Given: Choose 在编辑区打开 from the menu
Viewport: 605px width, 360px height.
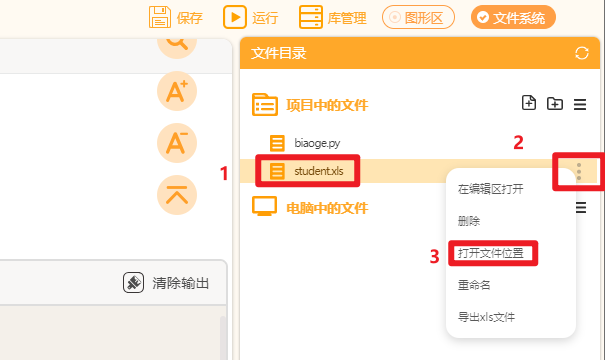Looking at the screenshot, I should pyautogui.click(x=490, y=189).
